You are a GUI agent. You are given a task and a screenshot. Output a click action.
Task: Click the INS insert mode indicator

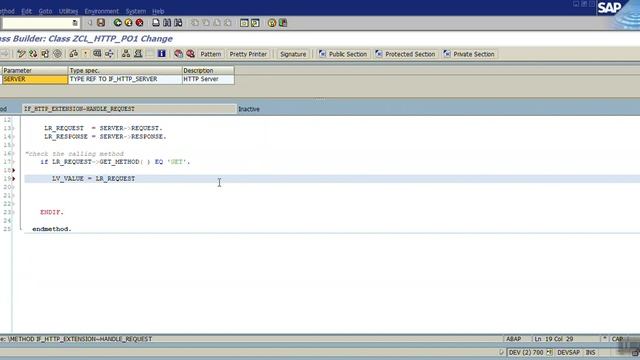click(591, 352)
